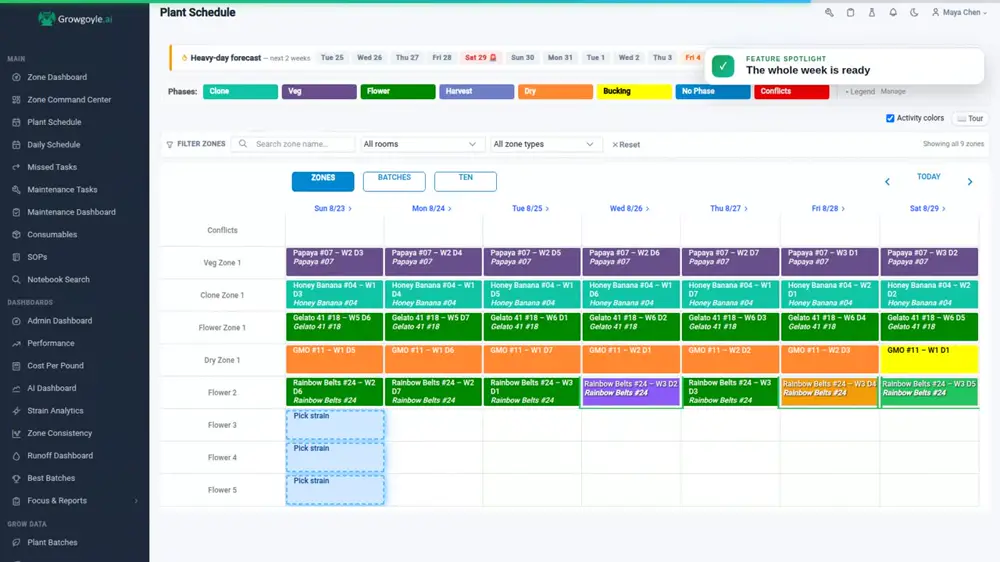Toggle the Flower phase filter
Image resolution: width=1000 pixels, height=562 pixels.
(398, 91)
